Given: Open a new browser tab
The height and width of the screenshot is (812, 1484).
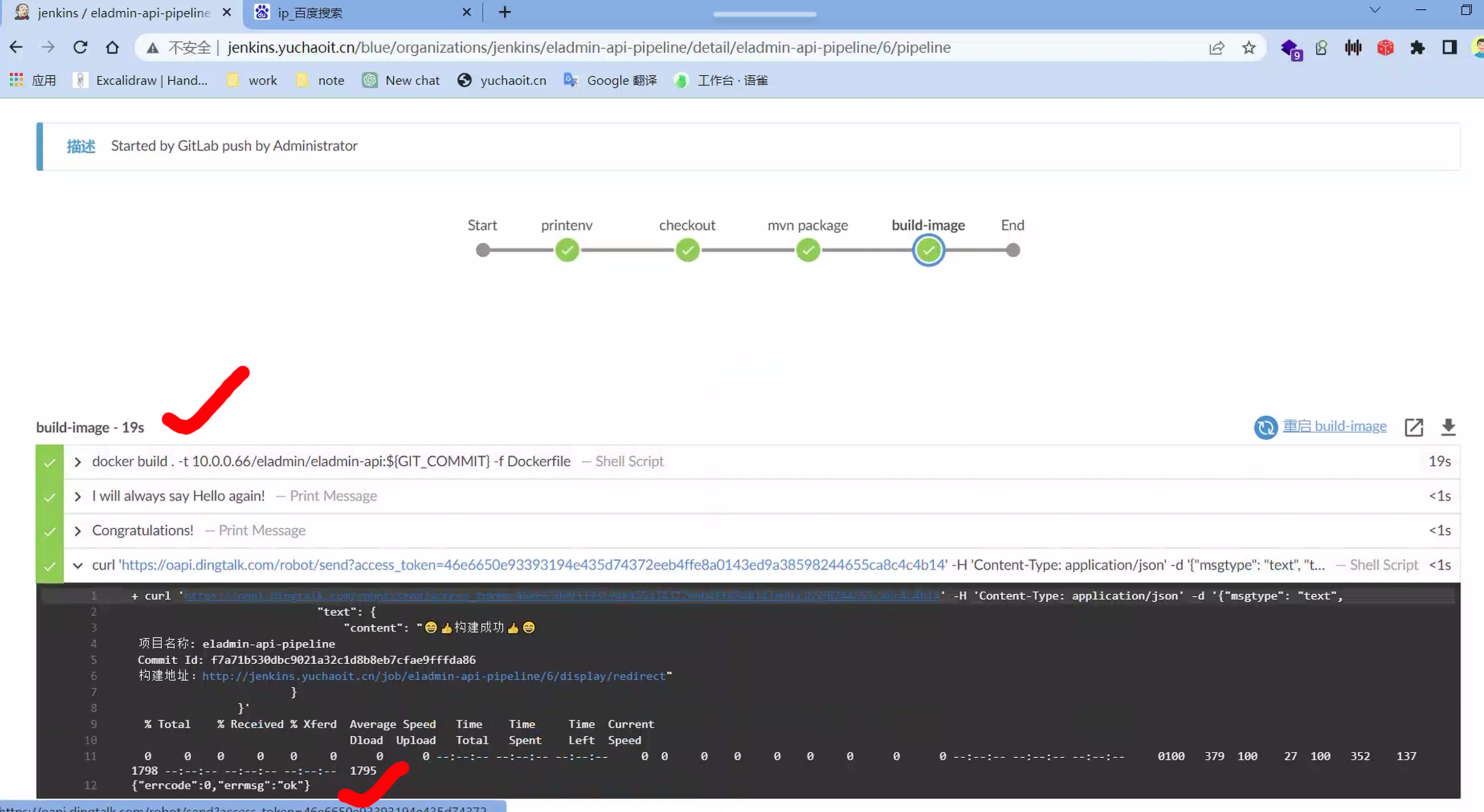Looking at the screenshot, I should pos(505,12).
